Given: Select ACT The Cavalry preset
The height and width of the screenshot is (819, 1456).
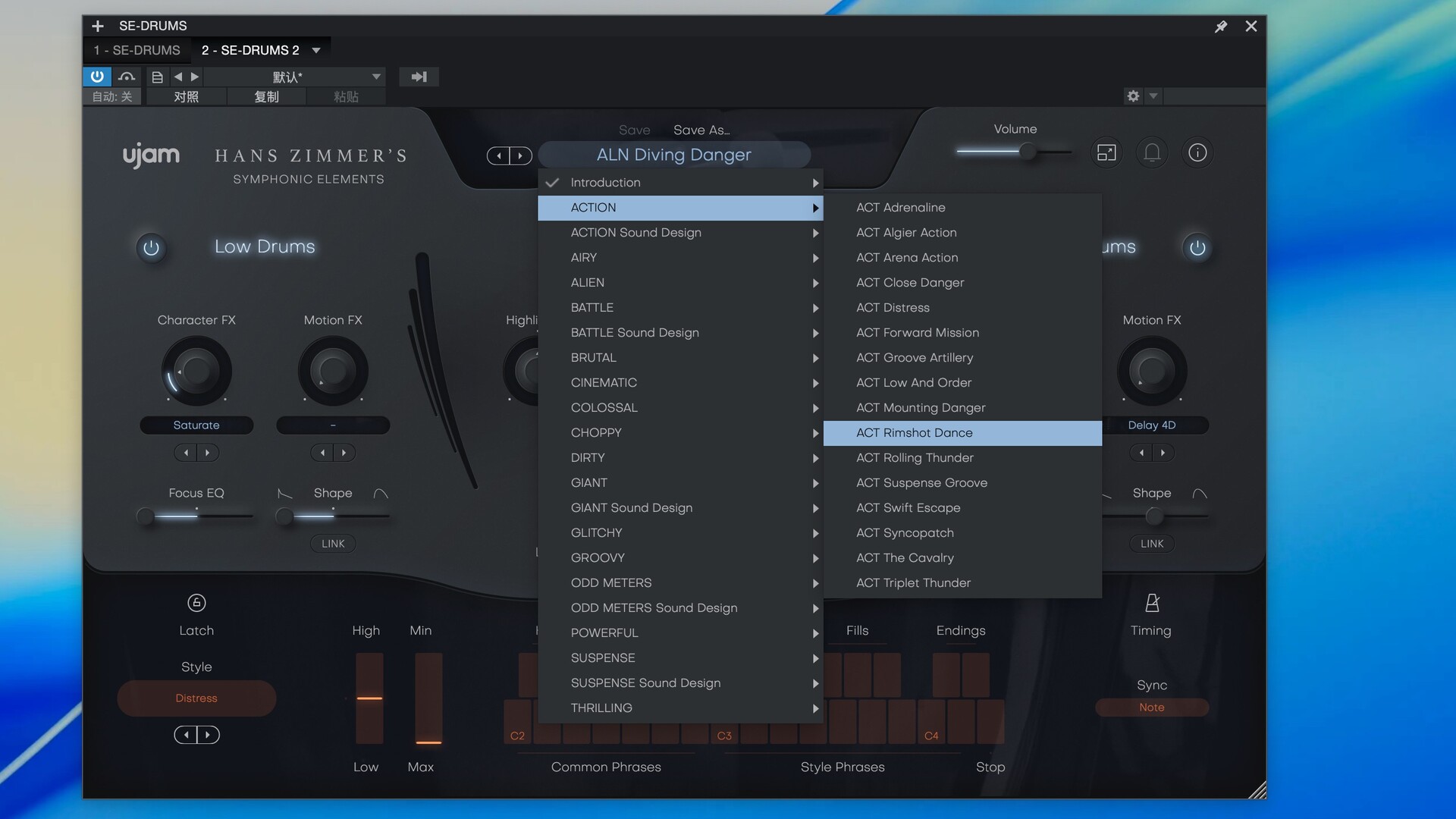Looking at the screenshot, I should pos(962,558).
